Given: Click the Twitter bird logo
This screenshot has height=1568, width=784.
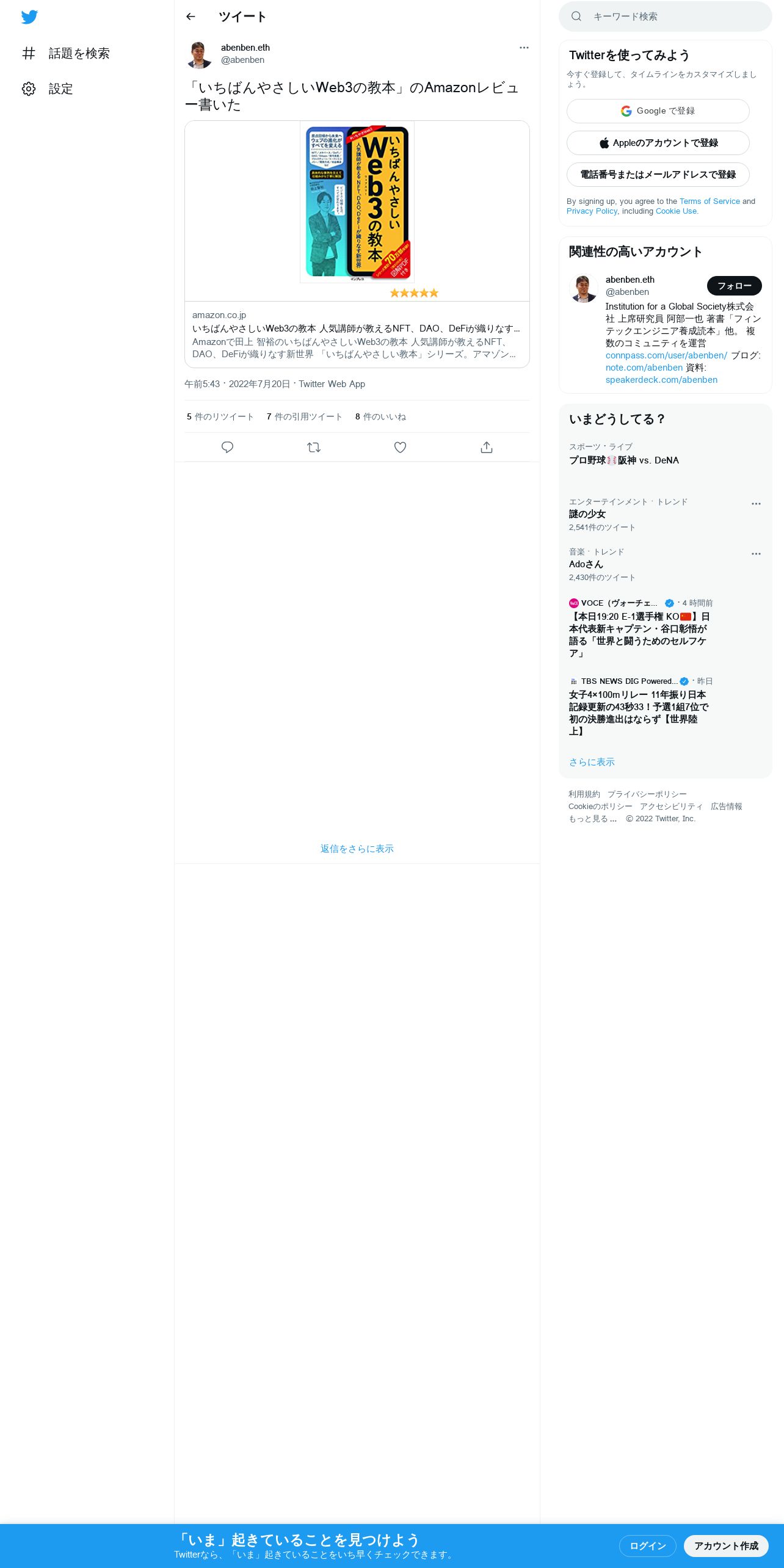Looking at the screenshot, I should 29,17.
